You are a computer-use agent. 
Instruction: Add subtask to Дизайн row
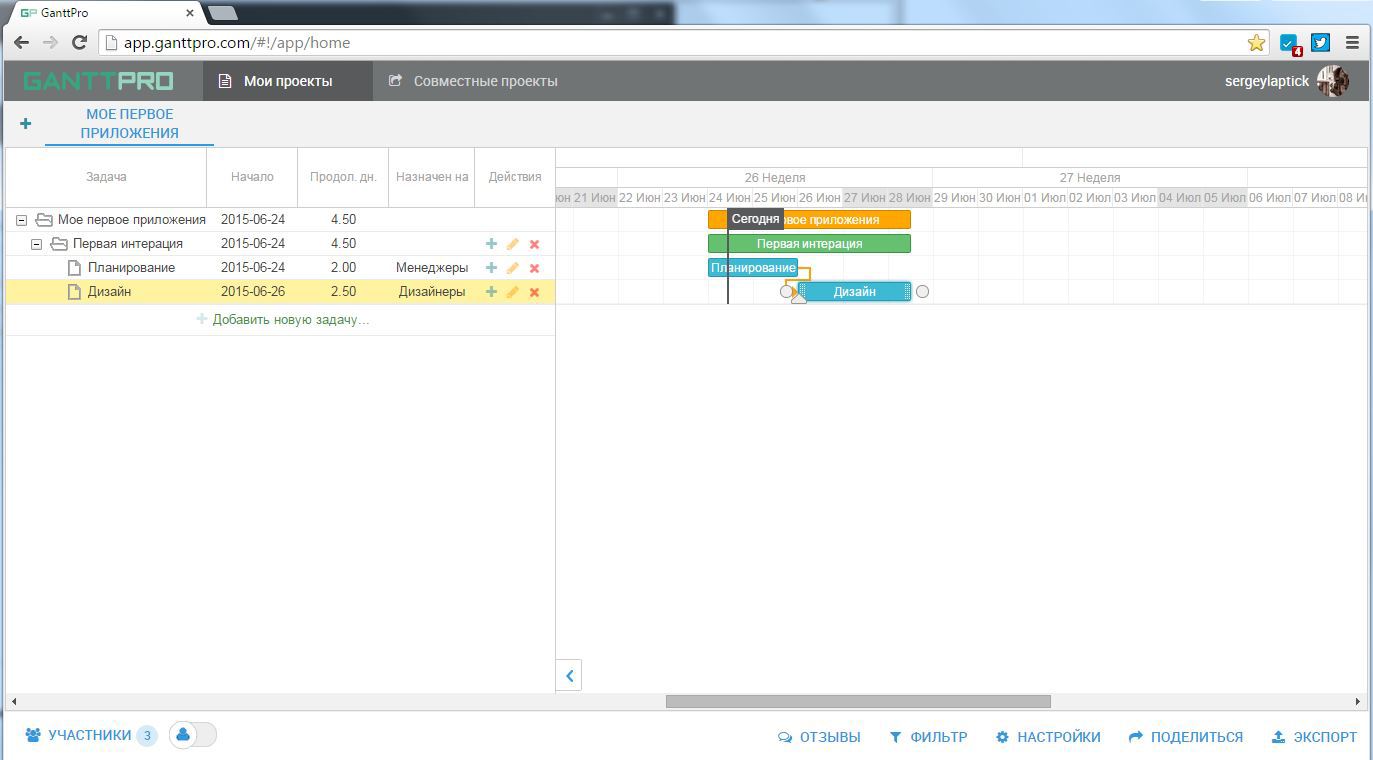(x=491, y=291)
